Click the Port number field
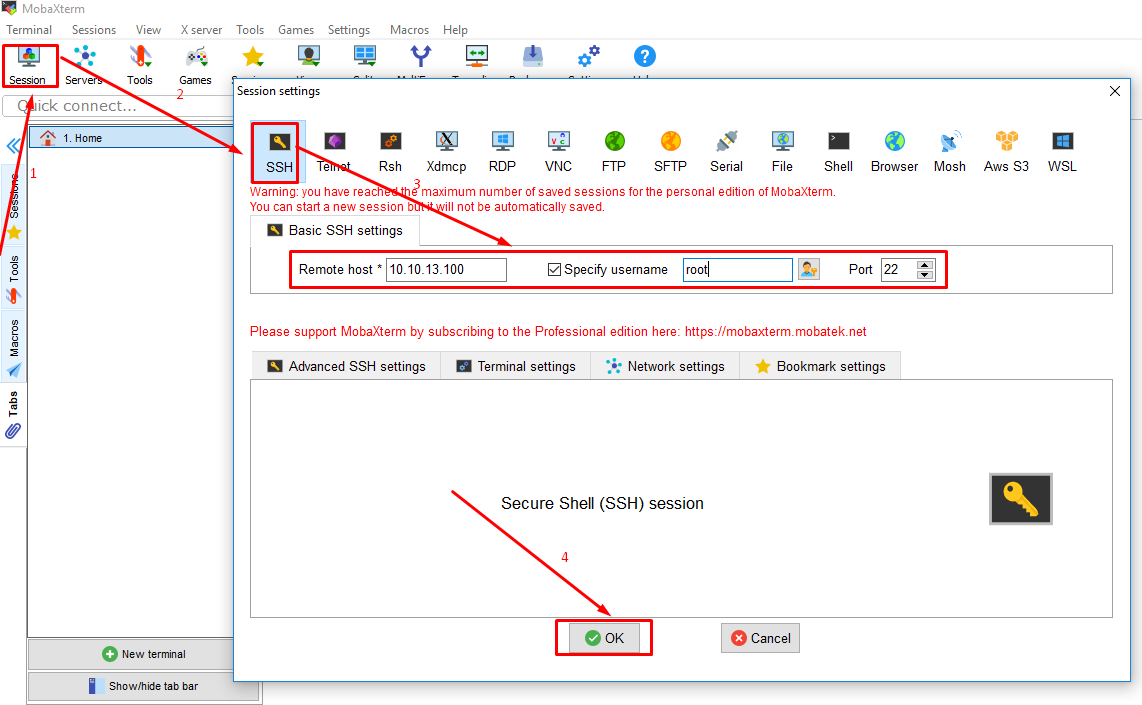This screenshot has width=1142, height=705. 899,269
